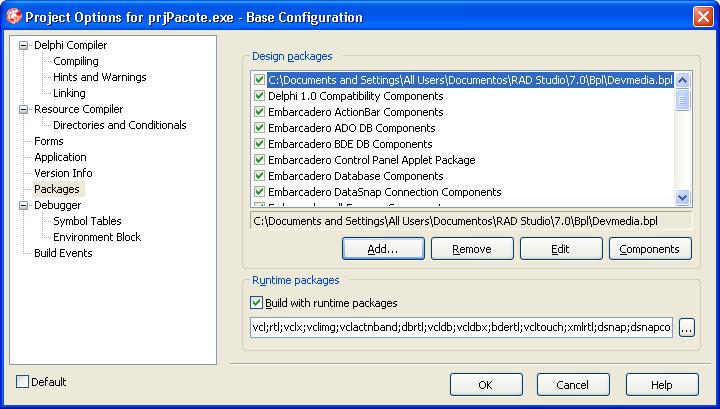The image size is (720, 409).
Task: Select Build Events in the tree
Action: [63, 253]
